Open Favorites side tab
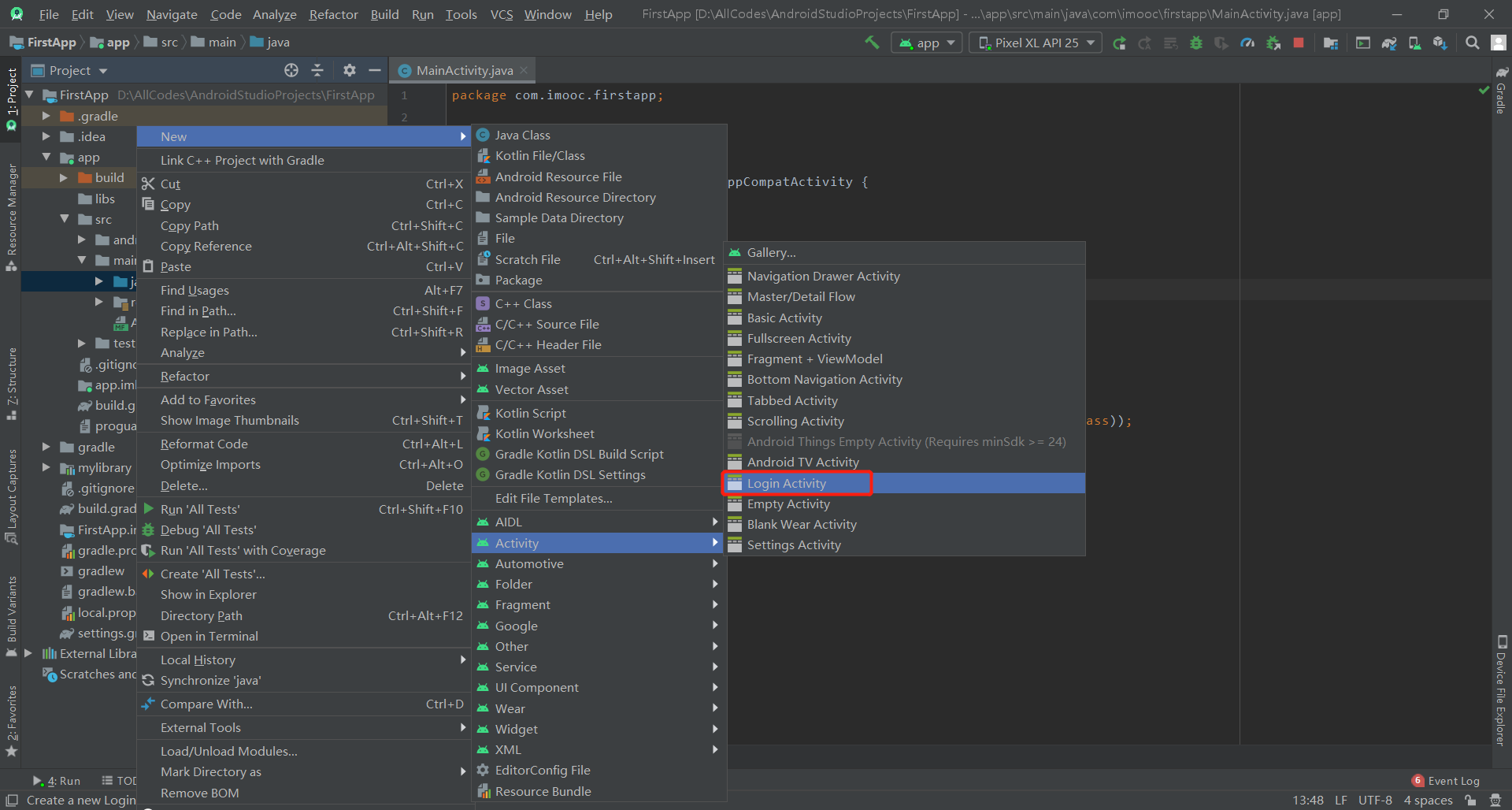 11,720
